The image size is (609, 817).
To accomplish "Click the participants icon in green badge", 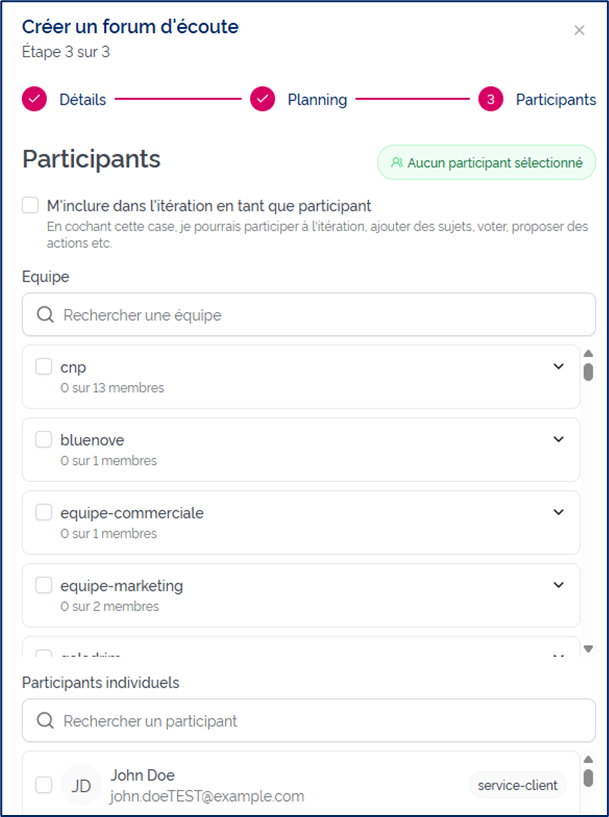I will (x=397, y=162).
